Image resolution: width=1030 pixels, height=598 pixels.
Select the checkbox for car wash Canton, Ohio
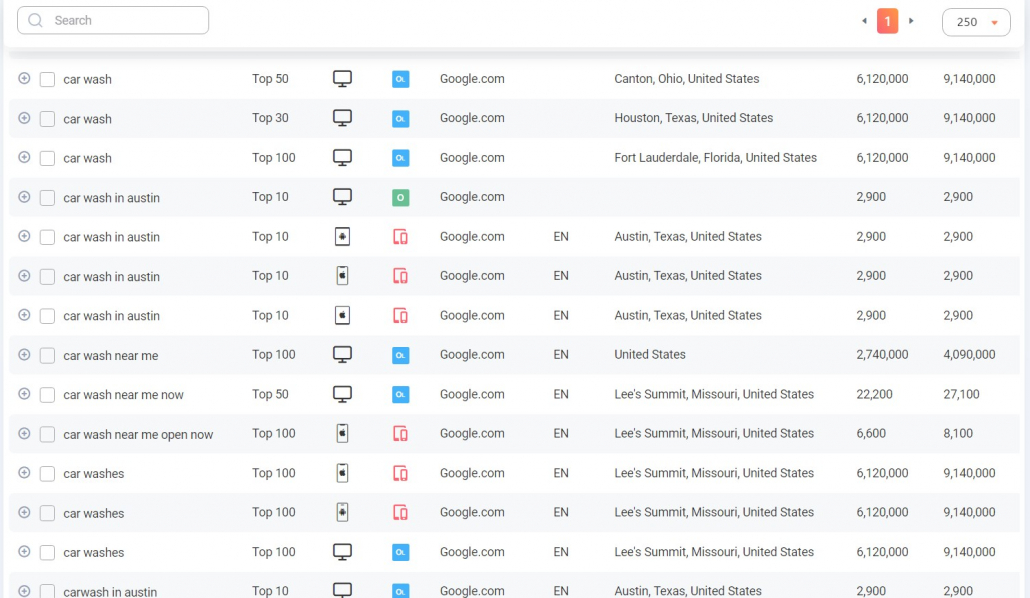[x=47, y=80]
